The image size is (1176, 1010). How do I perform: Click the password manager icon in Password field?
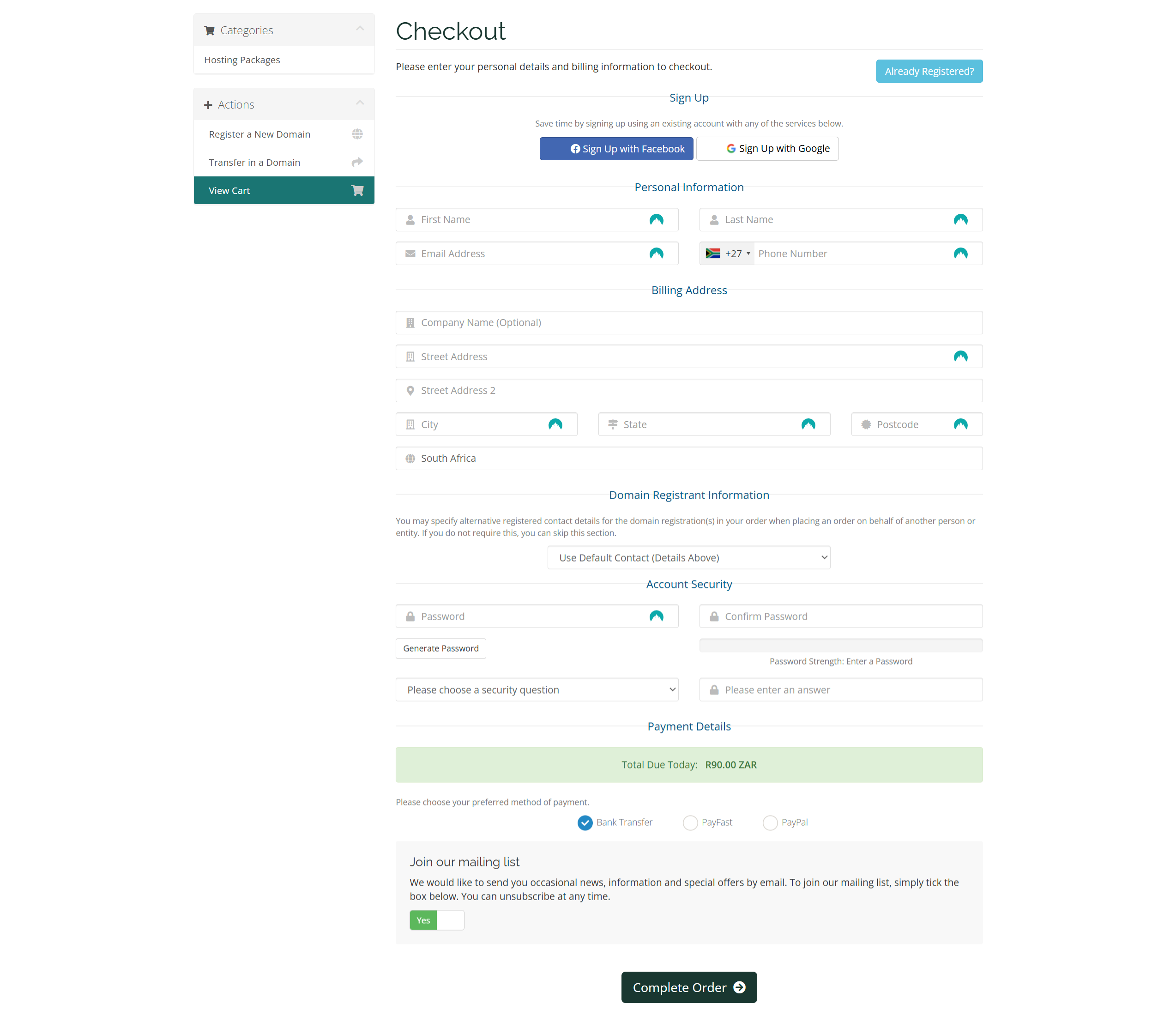pos(656,616)
